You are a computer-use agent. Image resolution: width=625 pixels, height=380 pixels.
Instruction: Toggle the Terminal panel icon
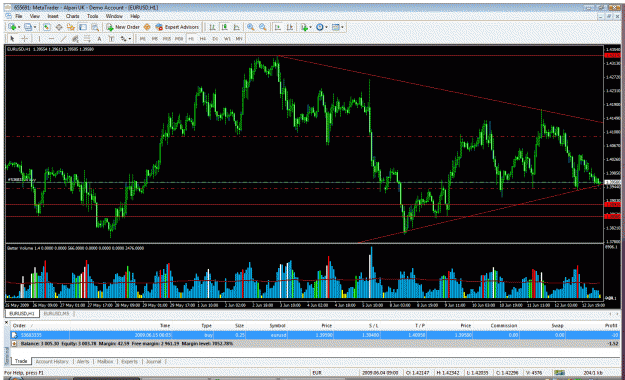coord(83,27)
